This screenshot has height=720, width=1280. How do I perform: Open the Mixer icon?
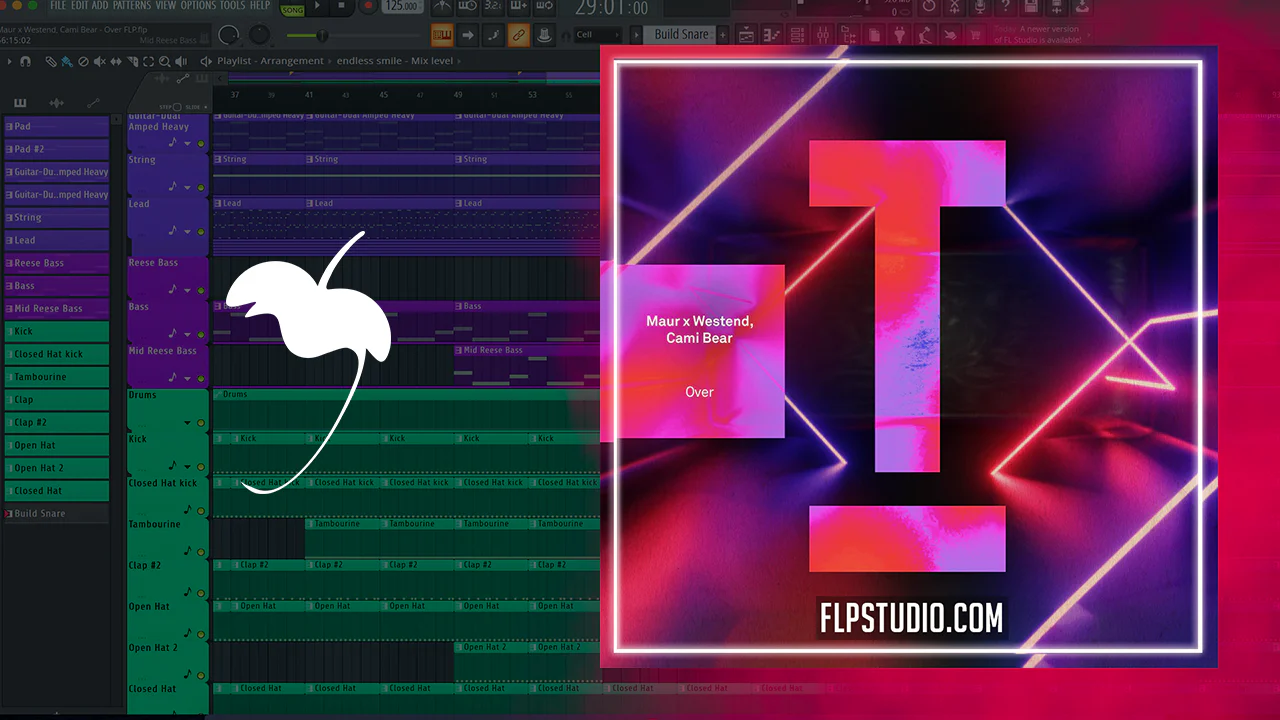(x=822, y=35)
